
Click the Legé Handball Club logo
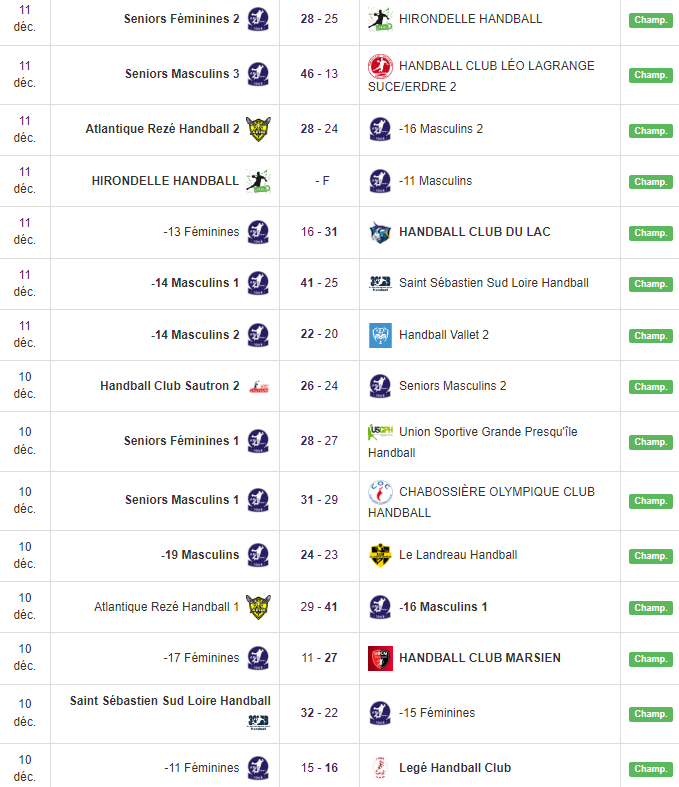379,768
